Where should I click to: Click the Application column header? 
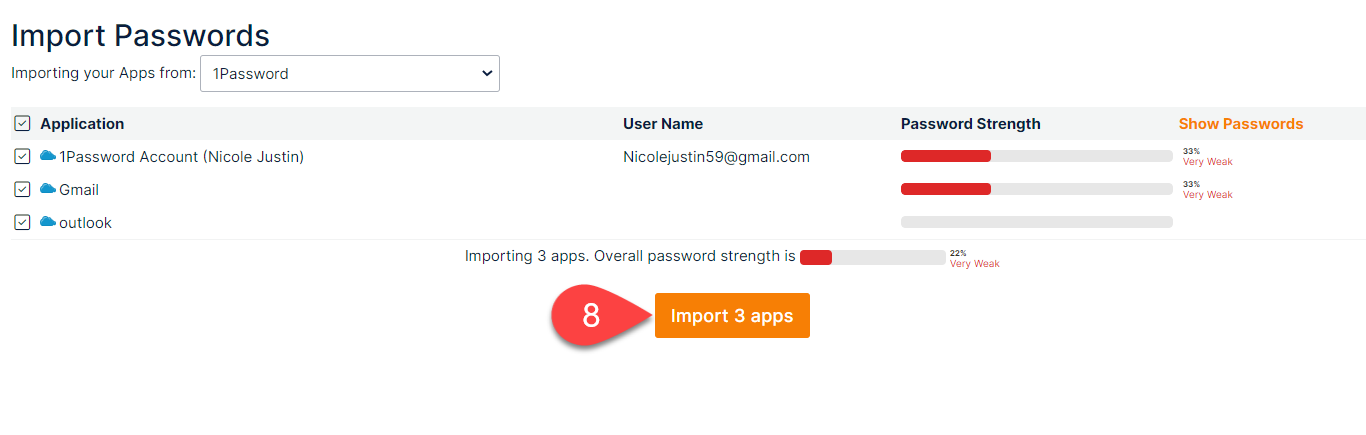pyautogui.click(x=82, y=124)
